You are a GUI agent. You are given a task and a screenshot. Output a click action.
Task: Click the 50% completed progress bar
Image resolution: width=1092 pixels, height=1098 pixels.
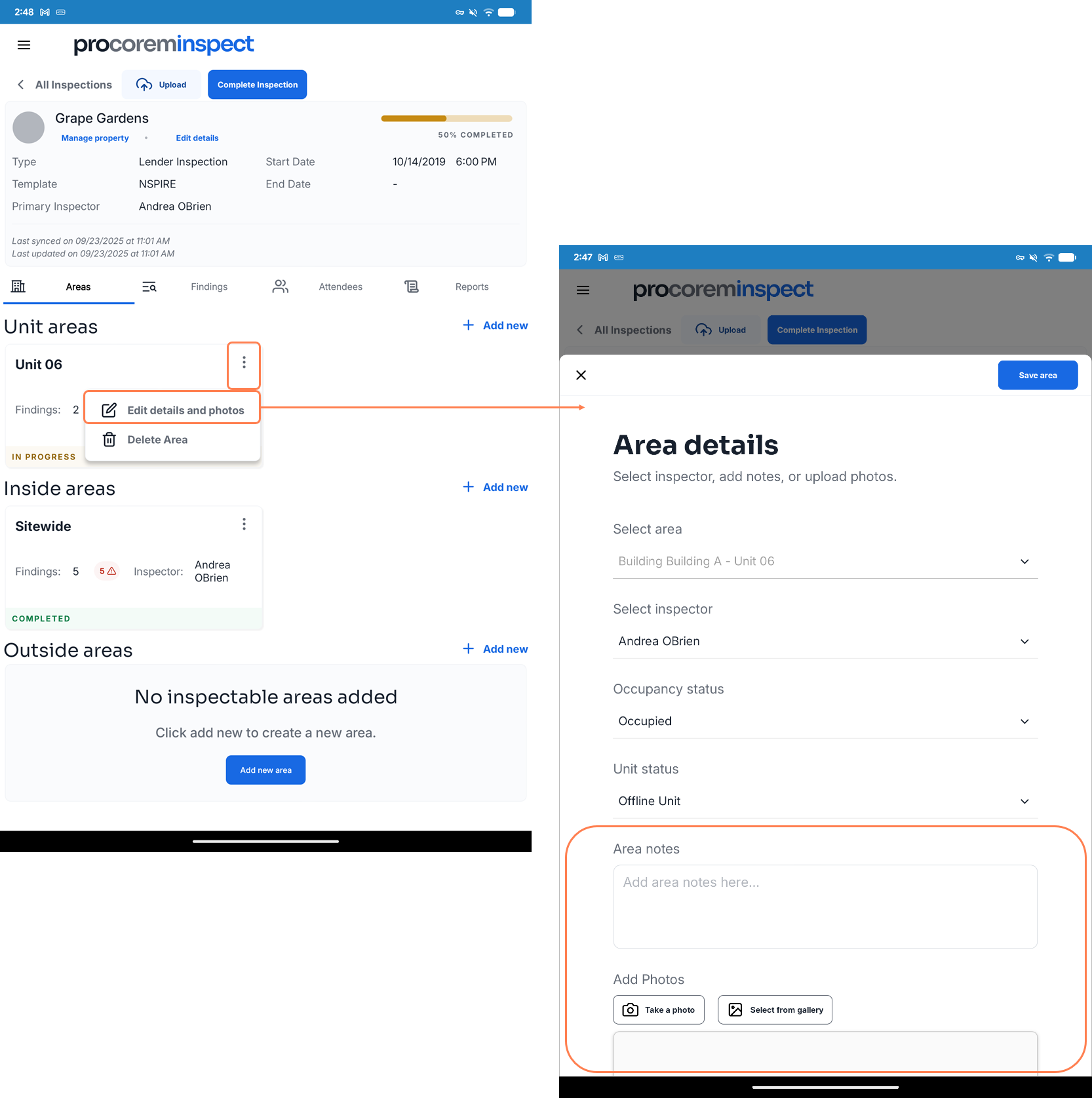coord(446,119)
